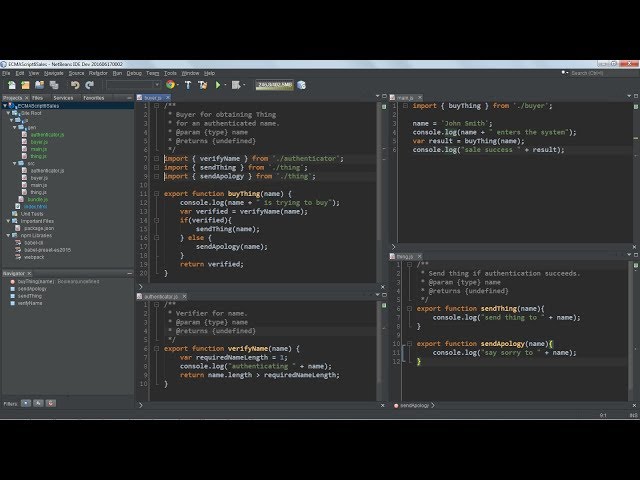Open the File menu
The image size is (640, 480).
pos(6,73)
